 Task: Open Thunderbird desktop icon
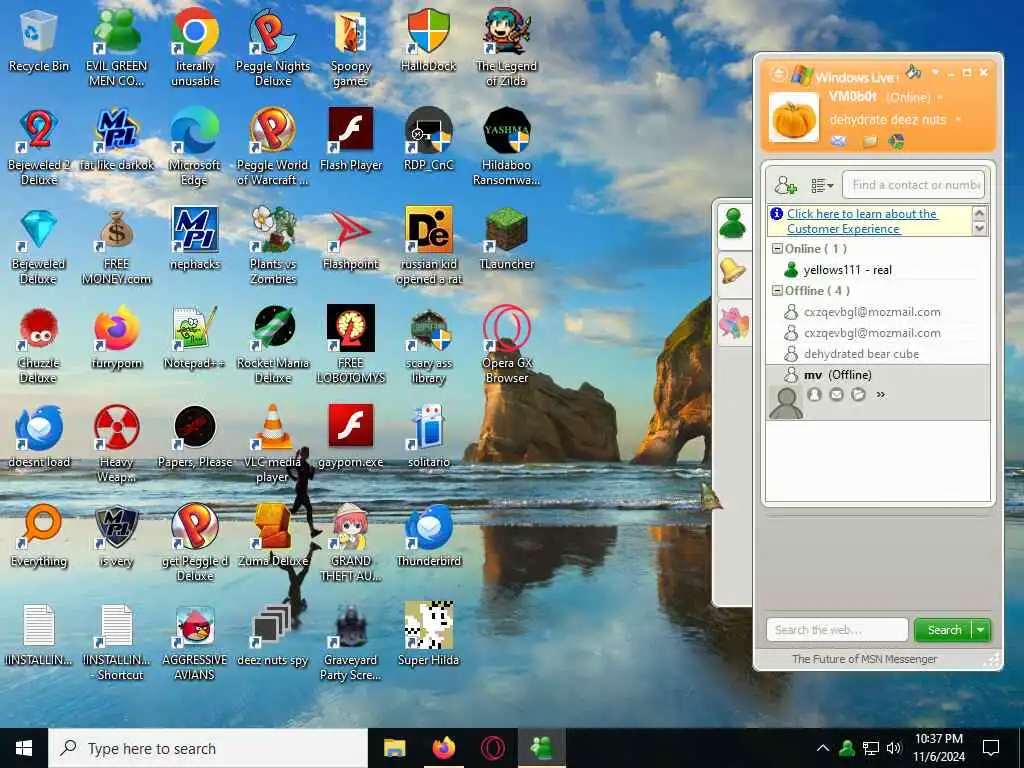coord(428,536)
